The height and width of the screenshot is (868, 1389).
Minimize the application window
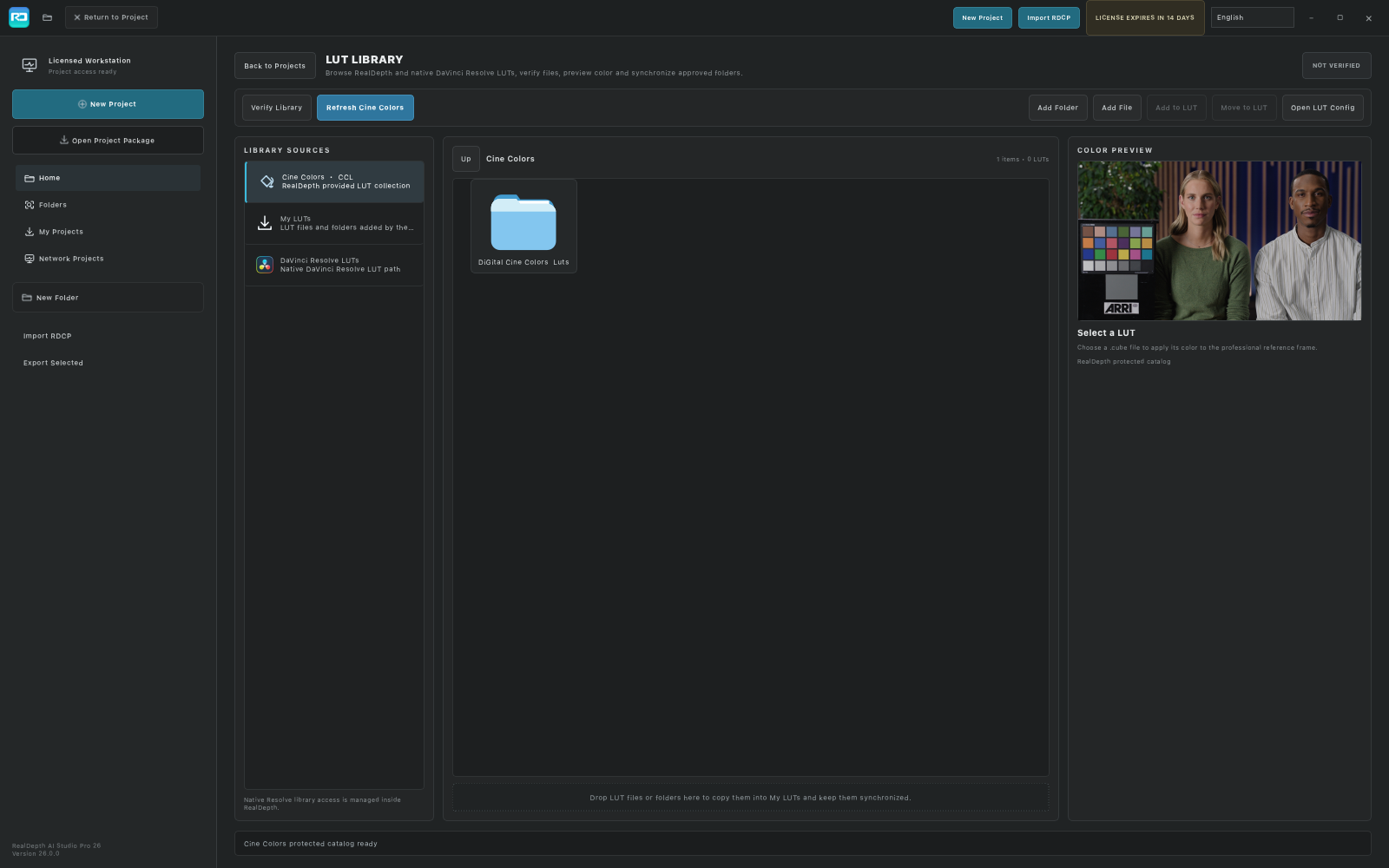[x=1311, y=17]
